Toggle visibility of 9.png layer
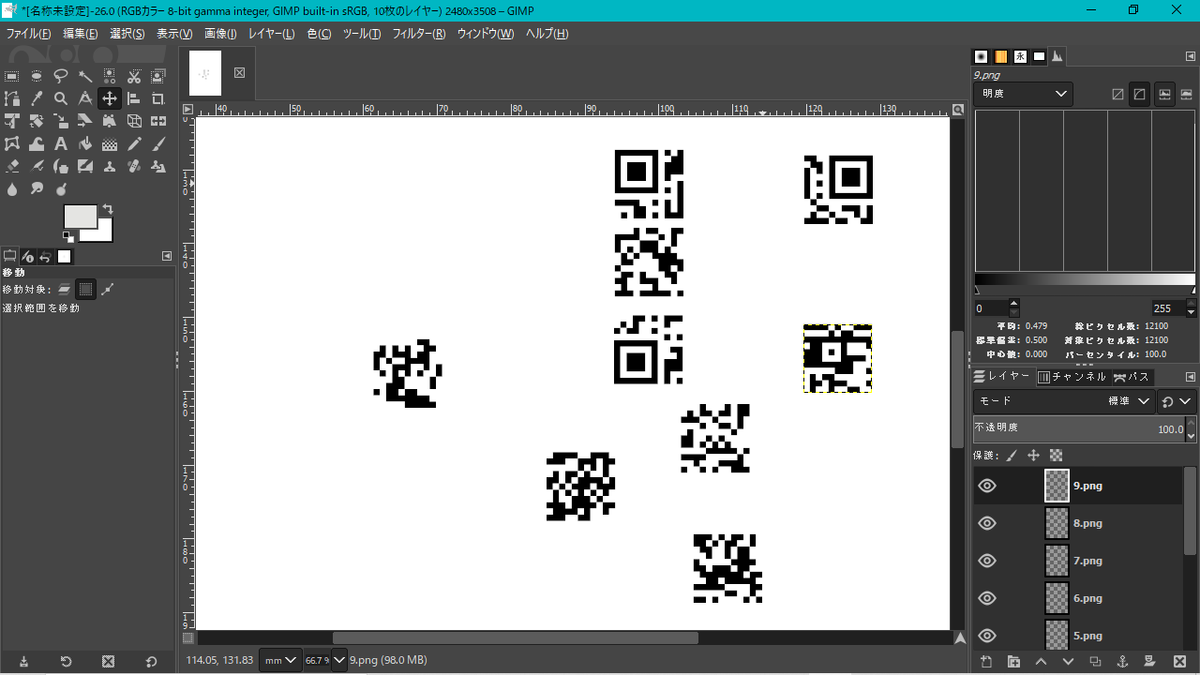 [x=987, y=486]
